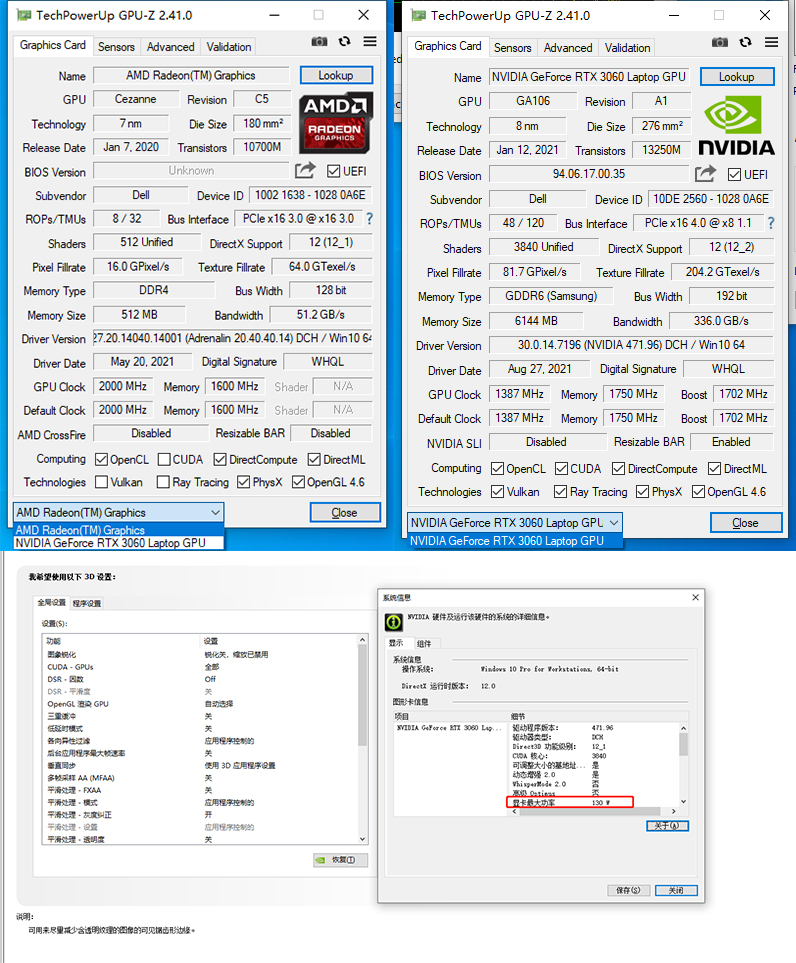796x963 pixels.
Task: Close 系统信息 dialog with X button
Action: click(695, 598)
